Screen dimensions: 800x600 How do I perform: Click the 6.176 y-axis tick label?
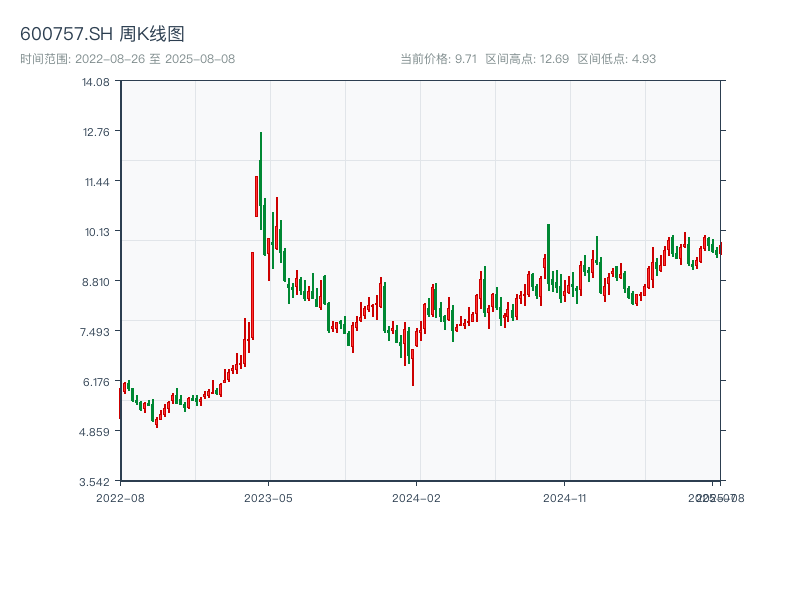coord(95,382)
